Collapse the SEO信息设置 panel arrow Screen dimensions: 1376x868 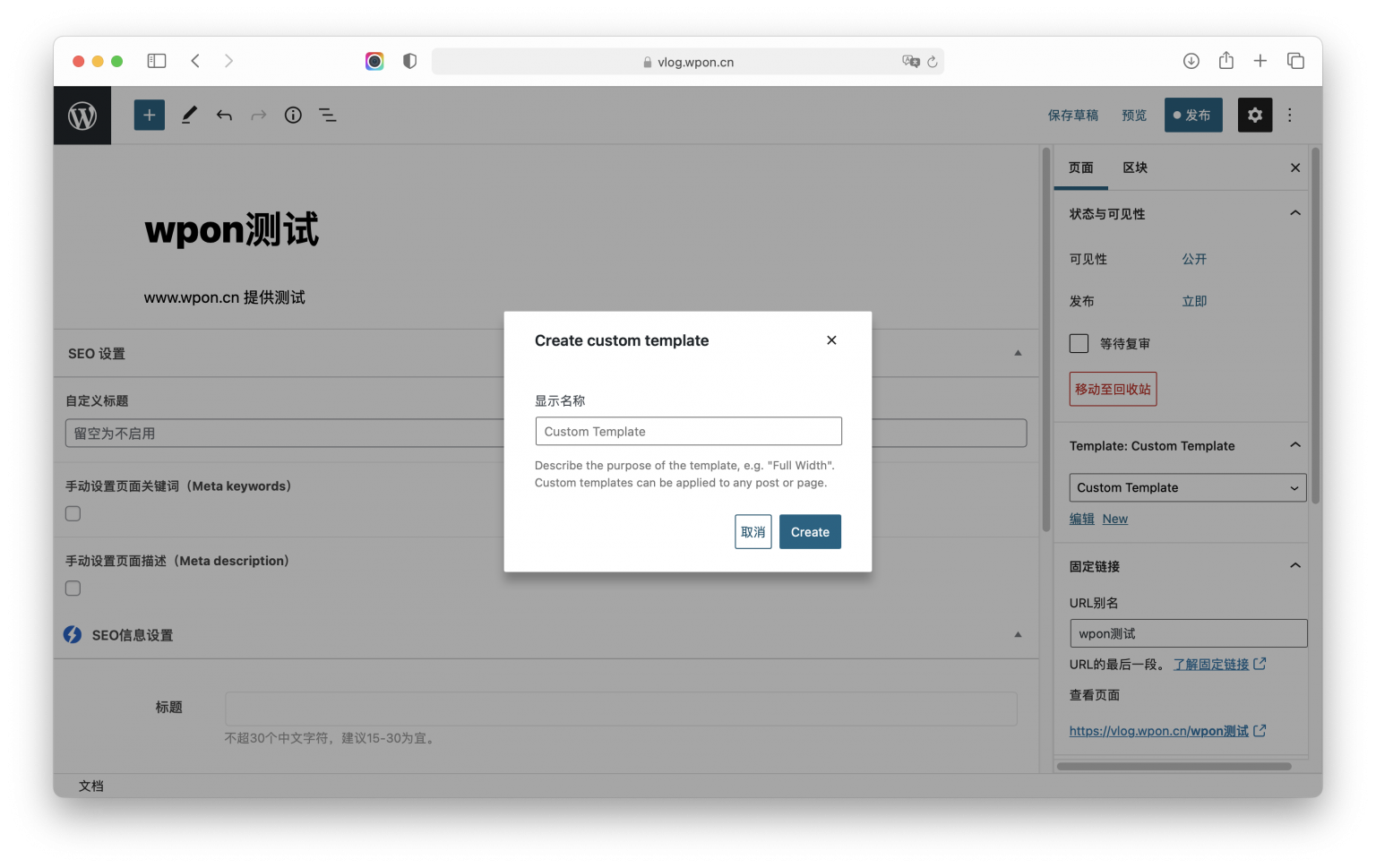pyautogui.click(x=1018, y=634)
